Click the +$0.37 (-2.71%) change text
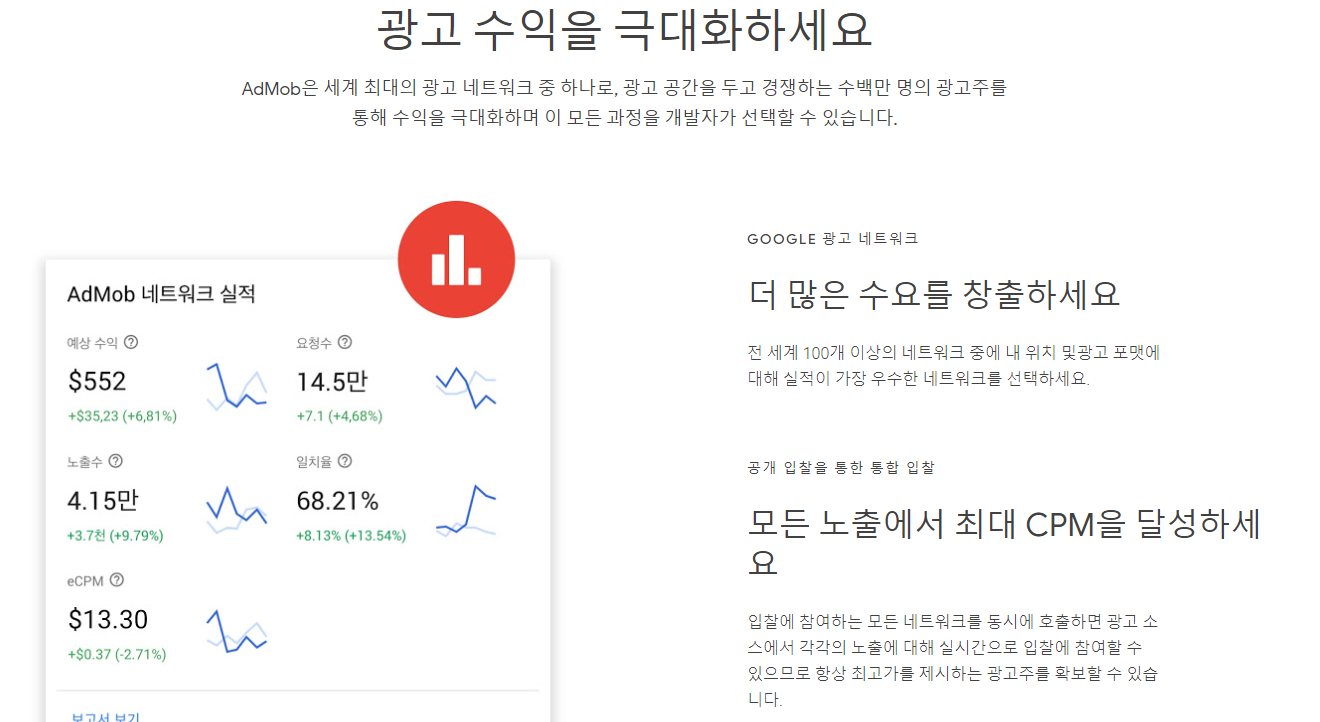The height and width of the screenshot is (722, 1320). pyautogui.click(x=117, y=654)
